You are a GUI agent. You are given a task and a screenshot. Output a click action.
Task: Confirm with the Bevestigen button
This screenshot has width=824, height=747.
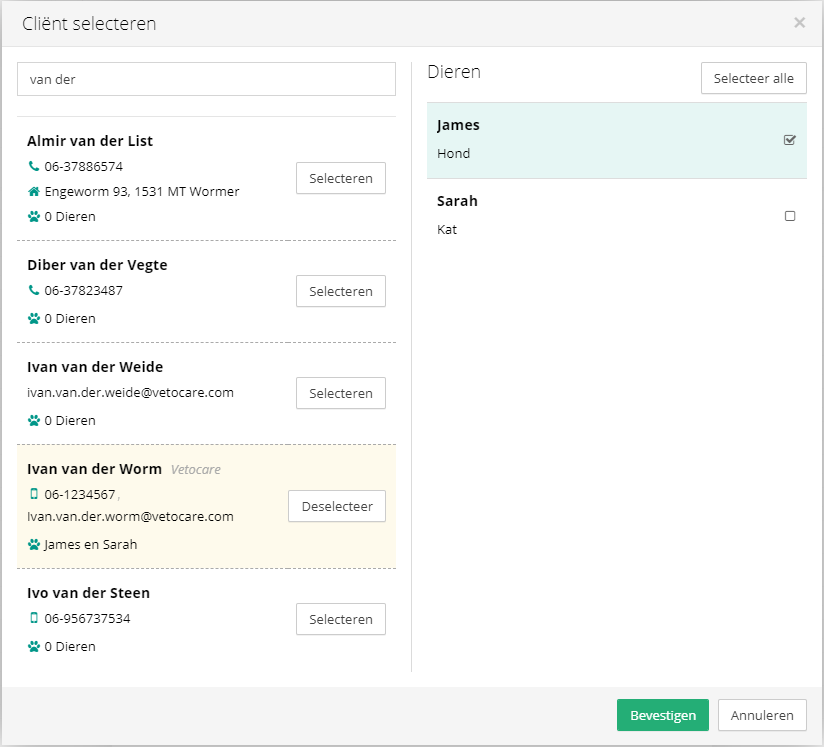tap(663, 715)
